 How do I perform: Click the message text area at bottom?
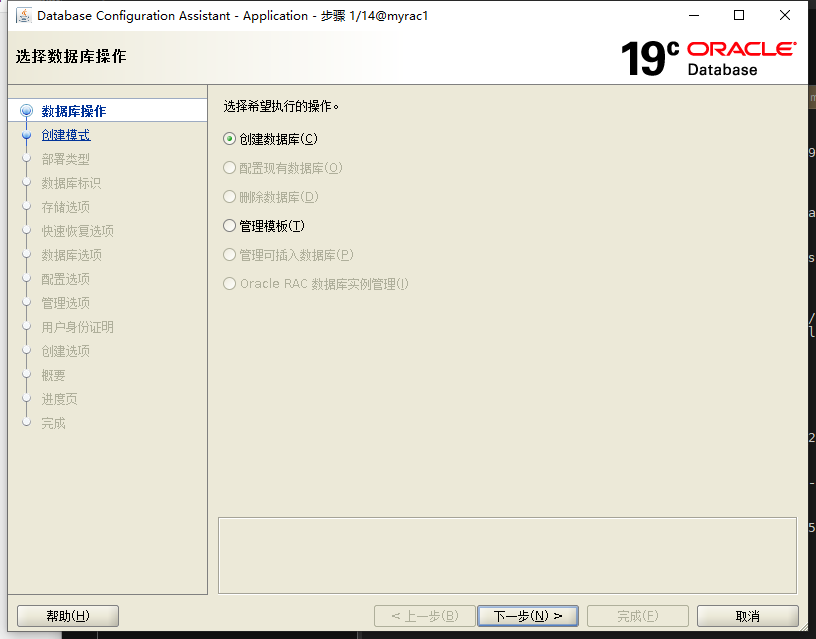pyautogui.click(x=507, y=555)
